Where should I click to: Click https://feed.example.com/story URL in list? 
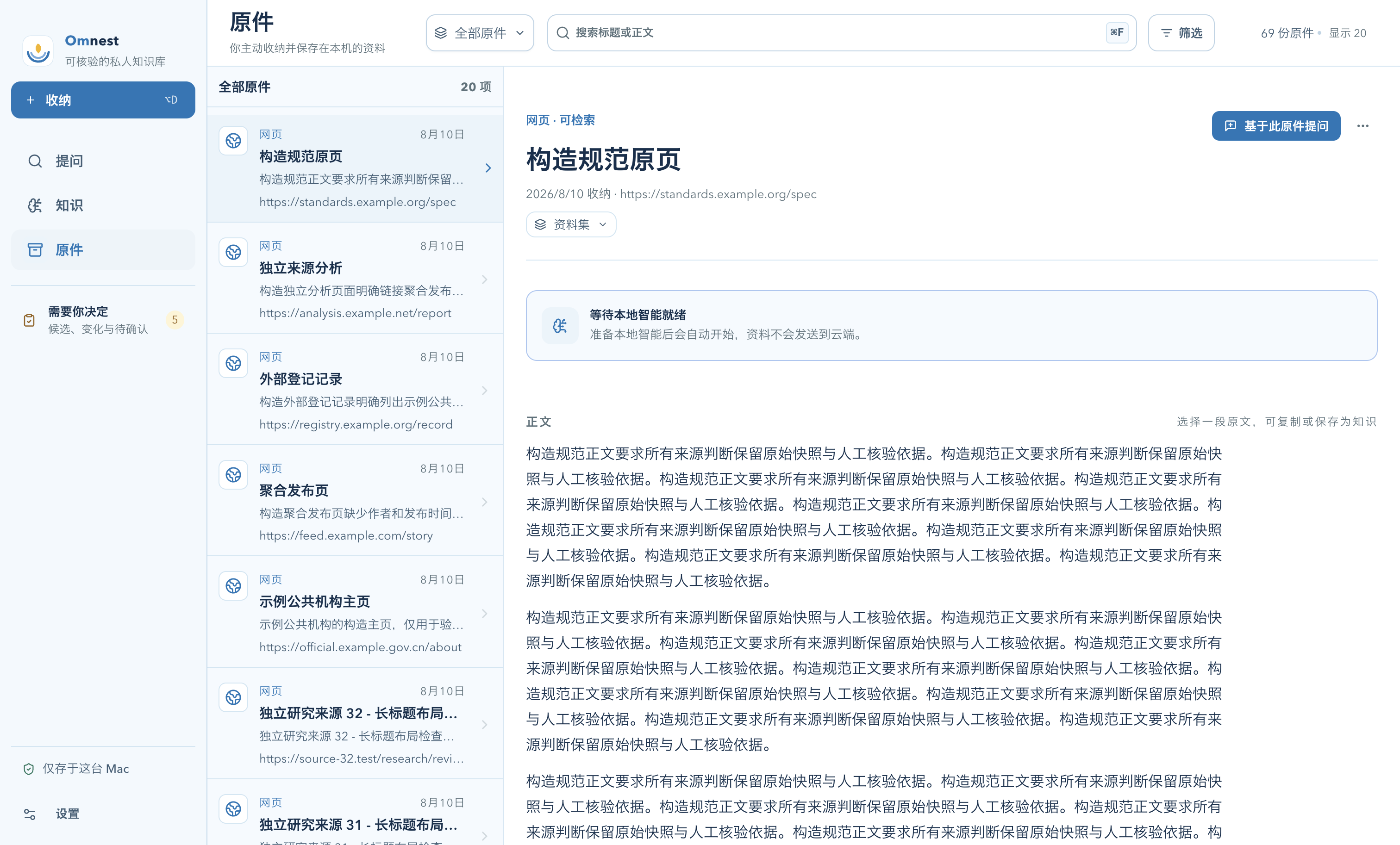[346, 535]
